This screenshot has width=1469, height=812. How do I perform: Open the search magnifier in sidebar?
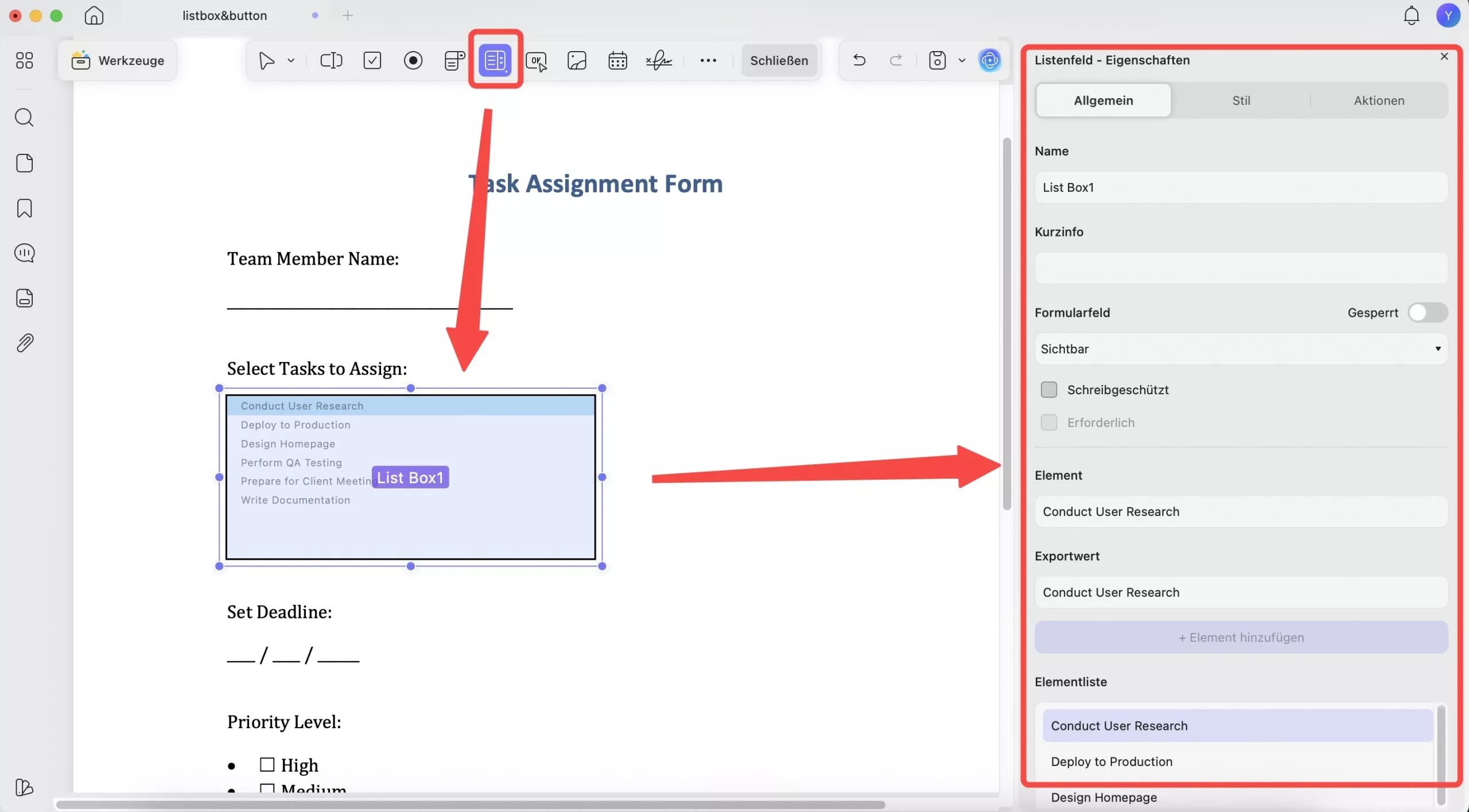click(24, 118)
